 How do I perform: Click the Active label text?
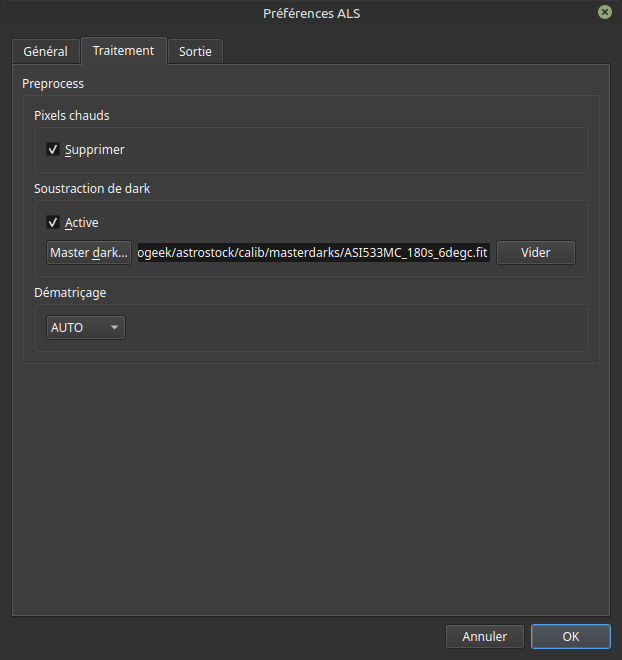click(x=82, y=223)
